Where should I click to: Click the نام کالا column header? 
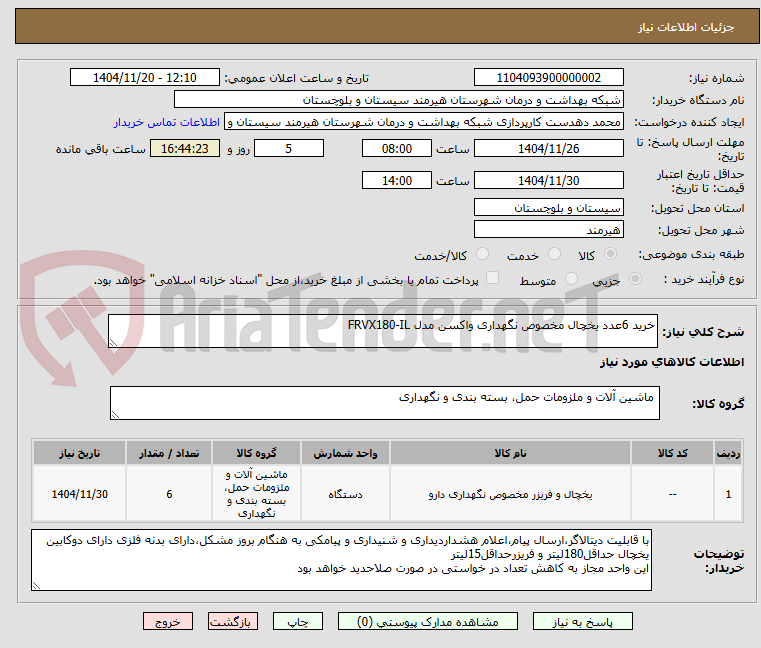tap(510, 453)
